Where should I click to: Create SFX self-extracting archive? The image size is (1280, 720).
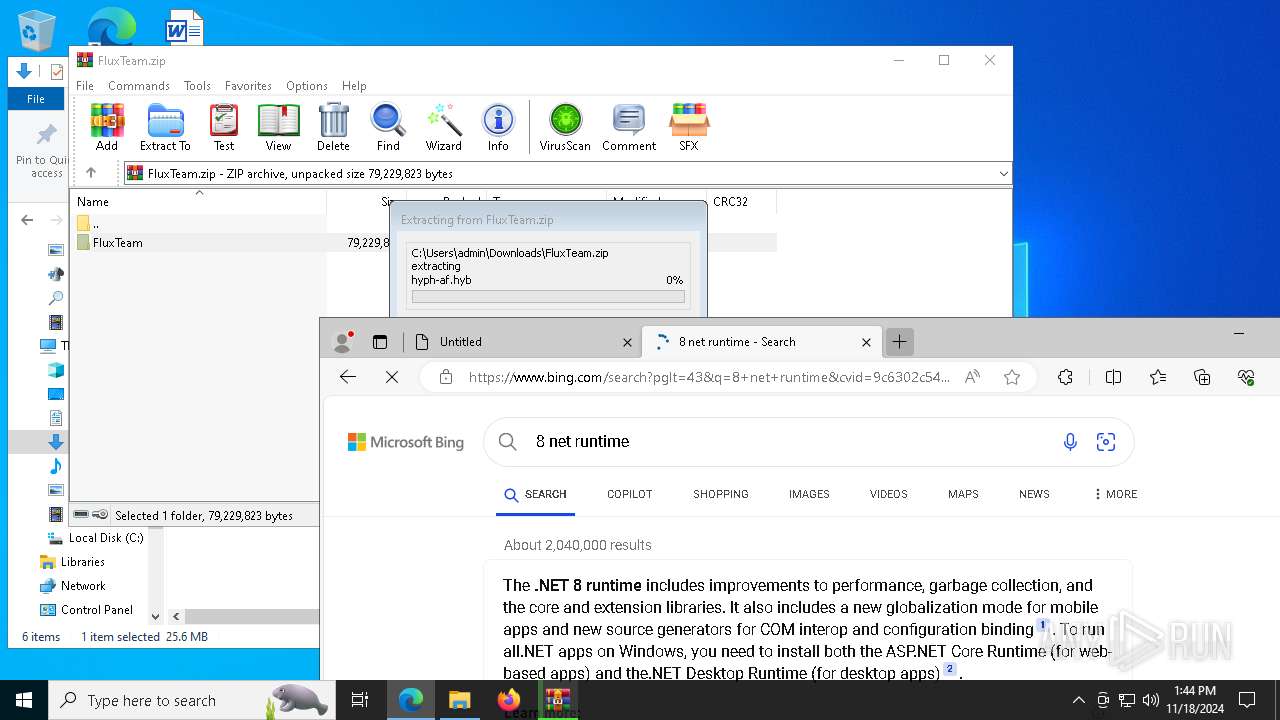tap(689, 127)
